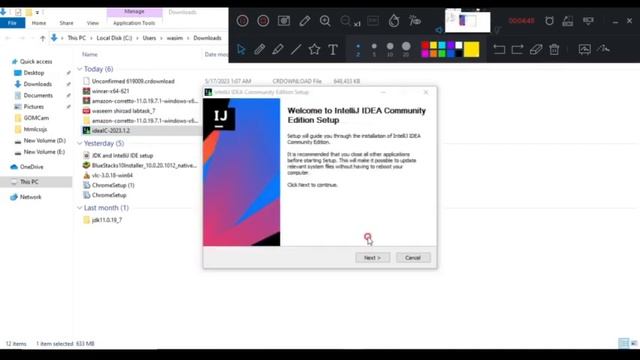Open the alarm clock scheduled recording icon
Viewport: 640px width, 360px height.
[x=549, y=20]
